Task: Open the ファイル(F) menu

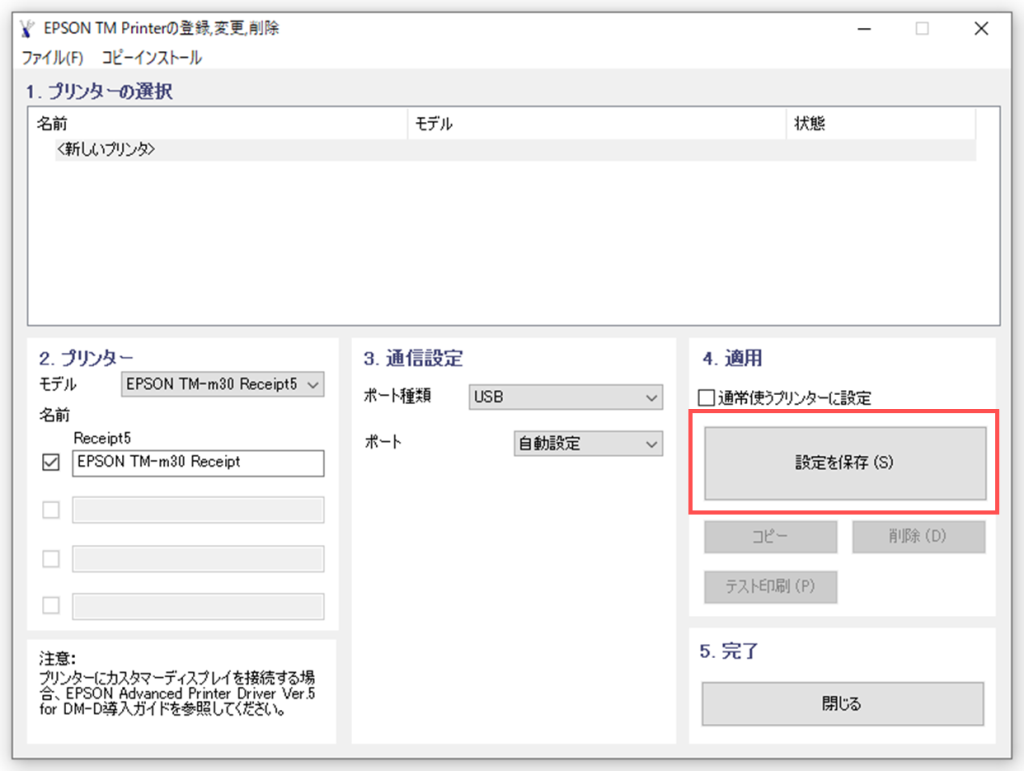Action: click(53, 58)
